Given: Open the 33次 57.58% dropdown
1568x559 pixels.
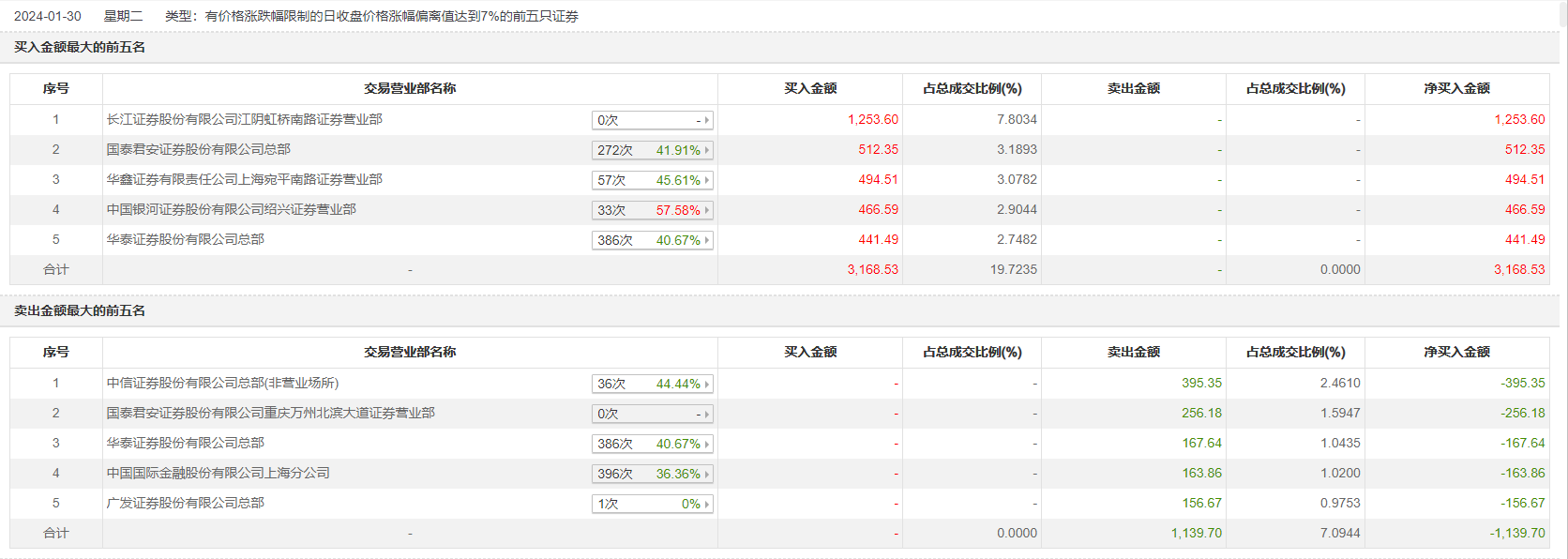Looking at the screenshot, I should point(653,210).
